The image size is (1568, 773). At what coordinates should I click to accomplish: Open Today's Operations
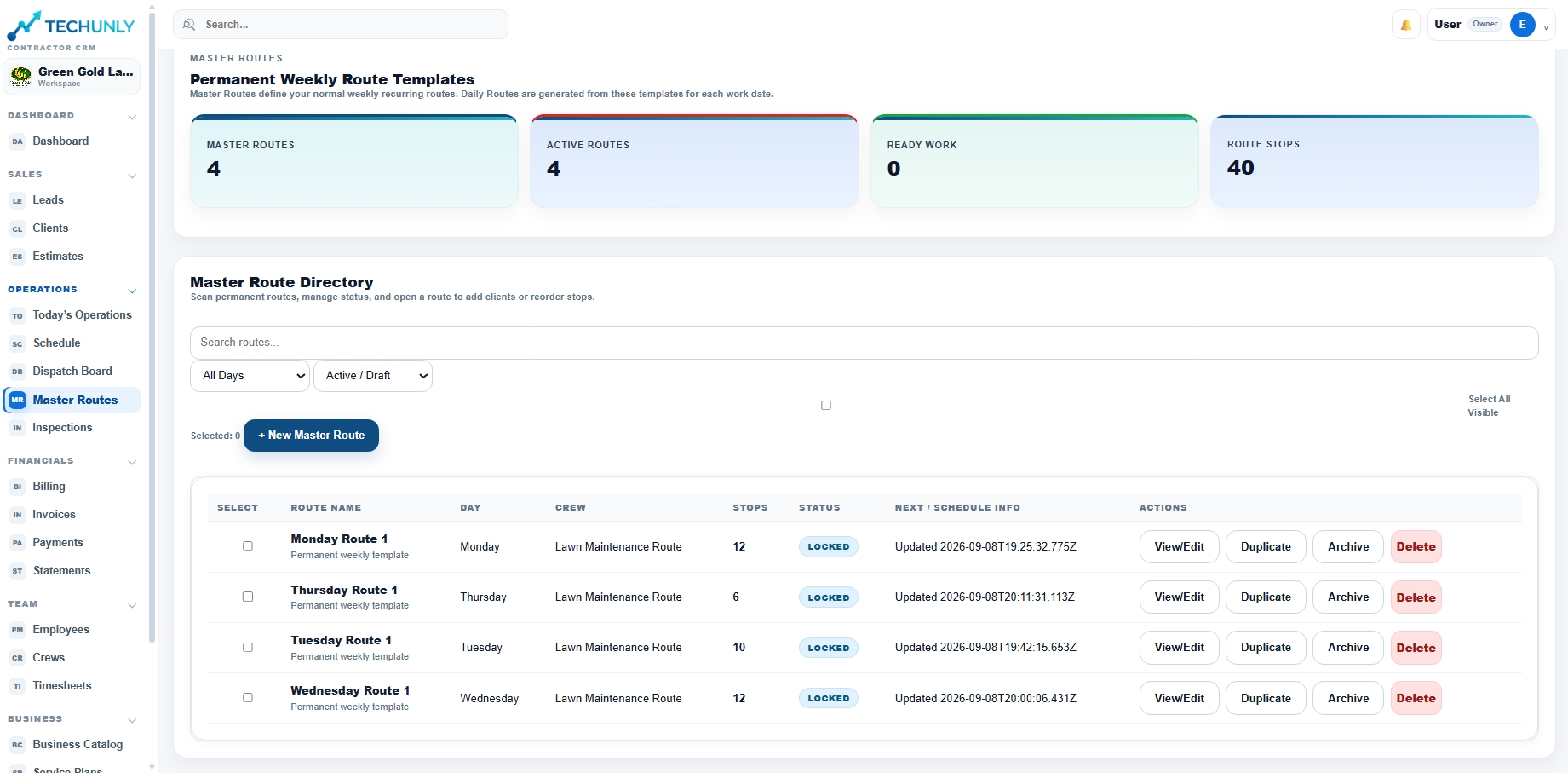72,315
